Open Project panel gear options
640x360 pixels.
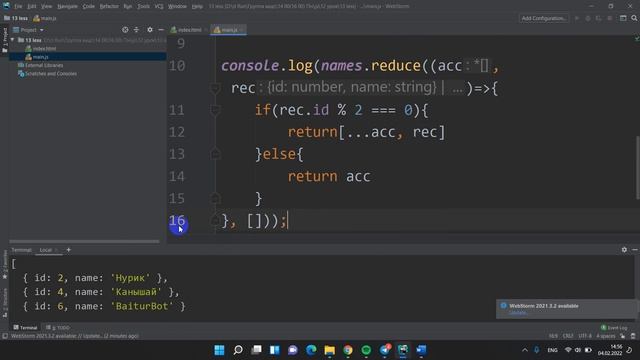point(150,30)
